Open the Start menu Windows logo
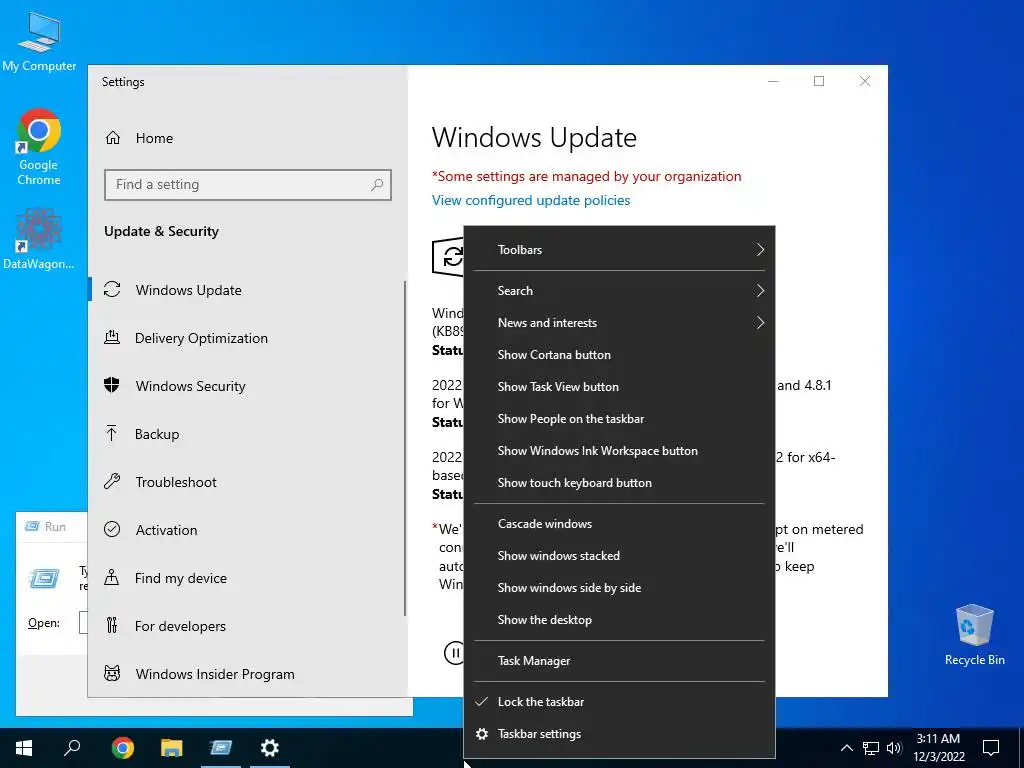1024x768 pixels. [24, 748]
